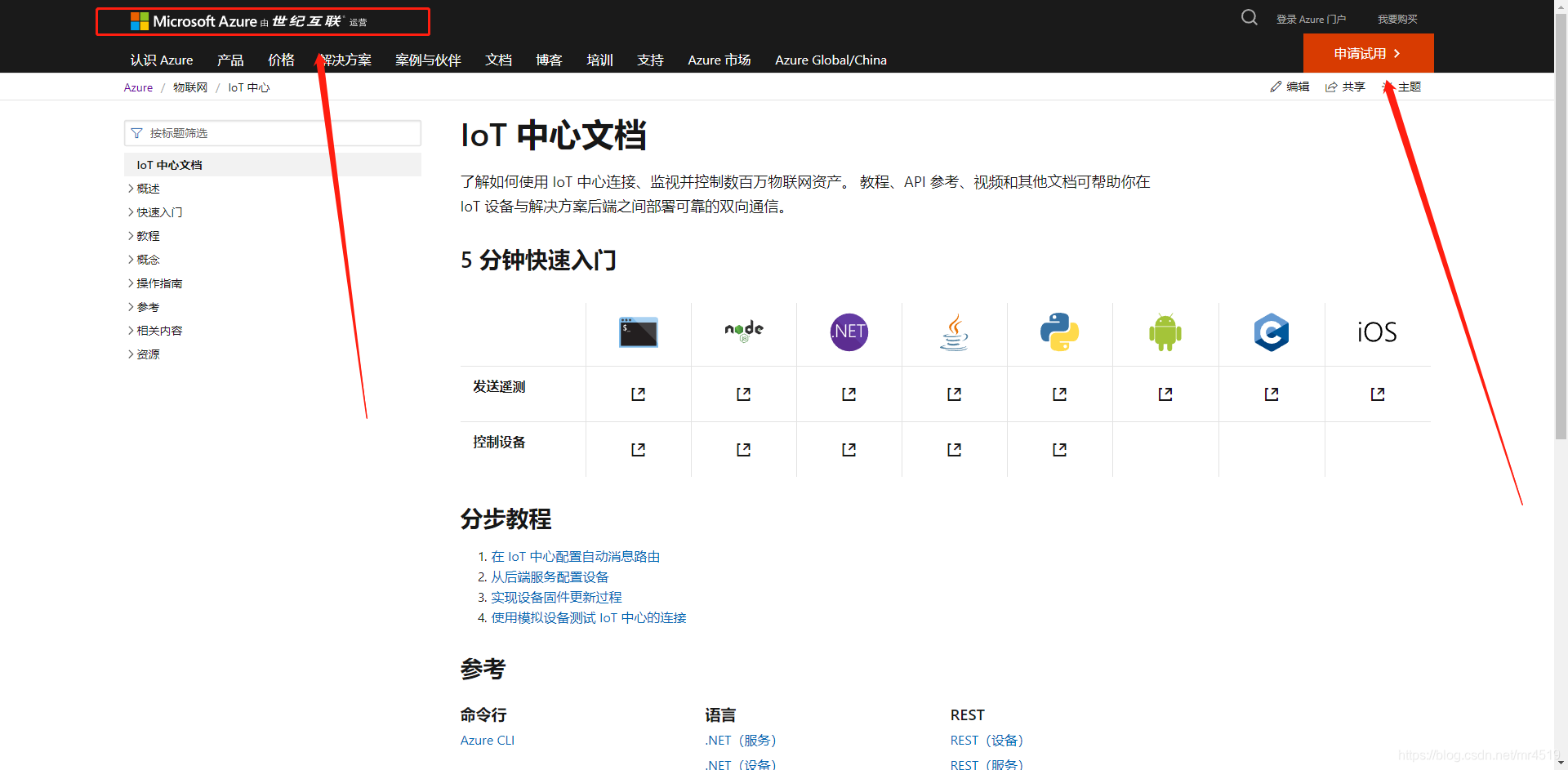Open the 培训 menu item
Screen dimensions: 1568x770
click(x=599, y=60)
